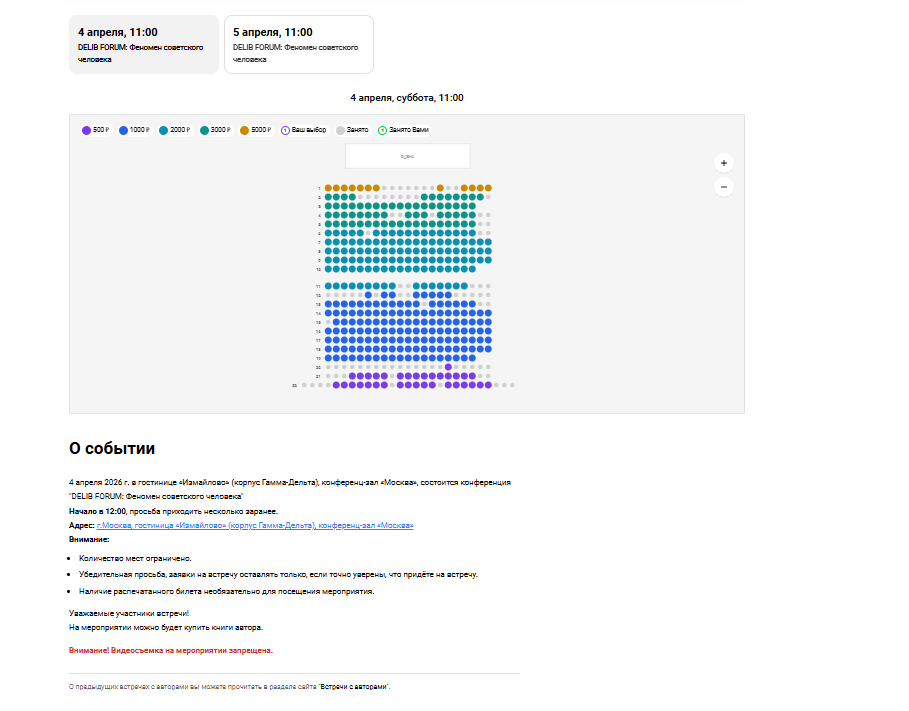Pick the leftmost blue seat in row 12
The image size is (909, 711).
[x=368, y=295]
